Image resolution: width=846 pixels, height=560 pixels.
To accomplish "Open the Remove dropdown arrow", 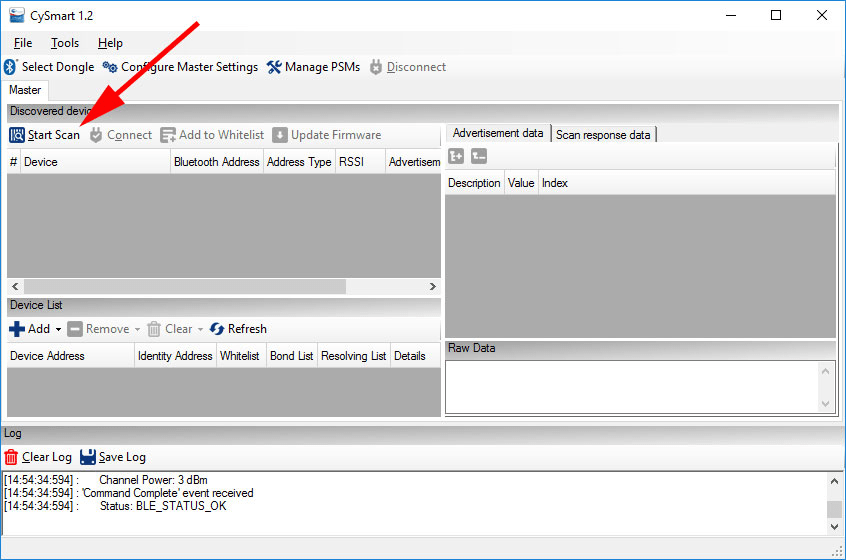I will [x=138, y=330].
